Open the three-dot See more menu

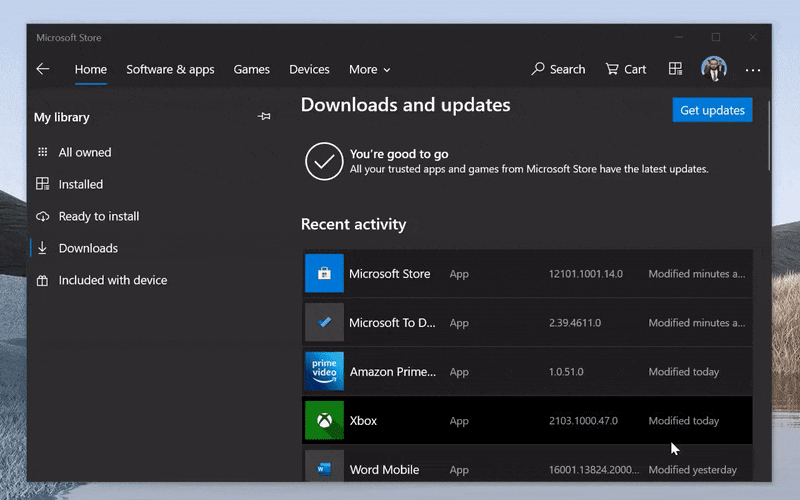(x=753, y=70)
